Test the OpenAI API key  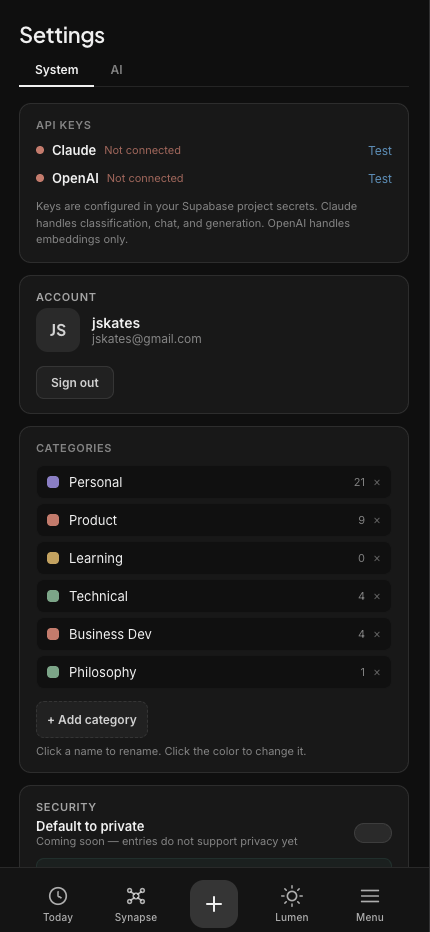click(380, 178)
